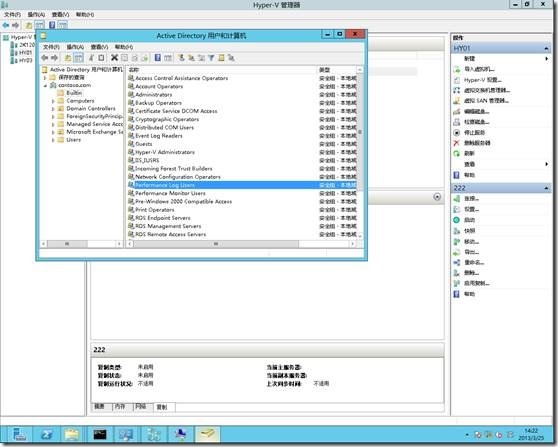Click 导出 (Export) under the 222 actions
The width and height of the screenshot is (558, 447).
coord(471,252)
